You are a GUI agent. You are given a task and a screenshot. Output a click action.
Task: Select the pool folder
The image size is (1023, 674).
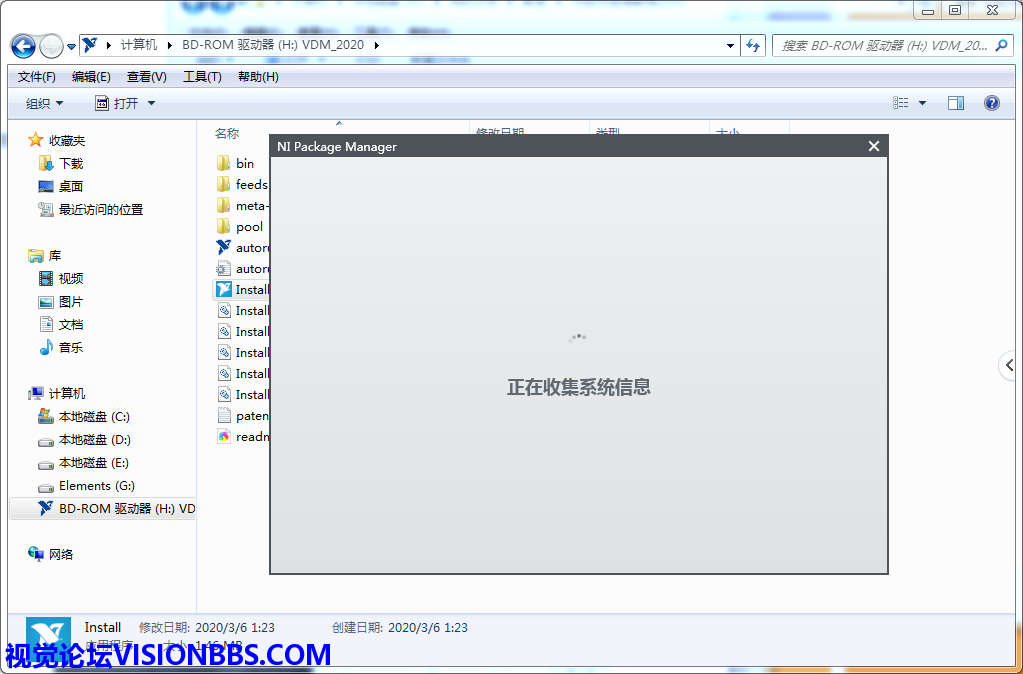tap(249, 226)
